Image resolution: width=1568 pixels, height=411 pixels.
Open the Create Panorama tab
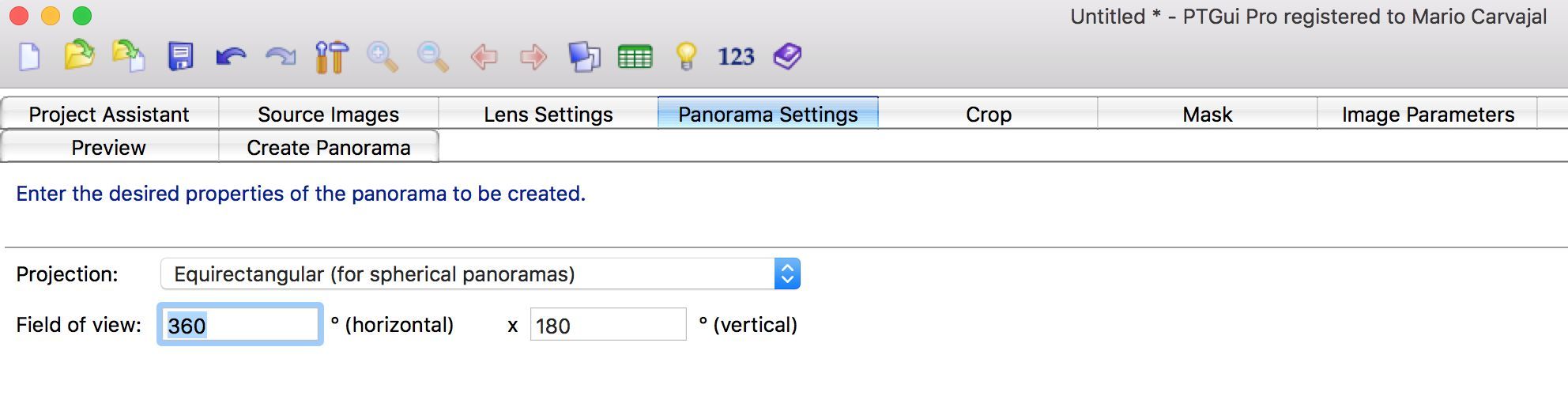[x=329, y=147]
